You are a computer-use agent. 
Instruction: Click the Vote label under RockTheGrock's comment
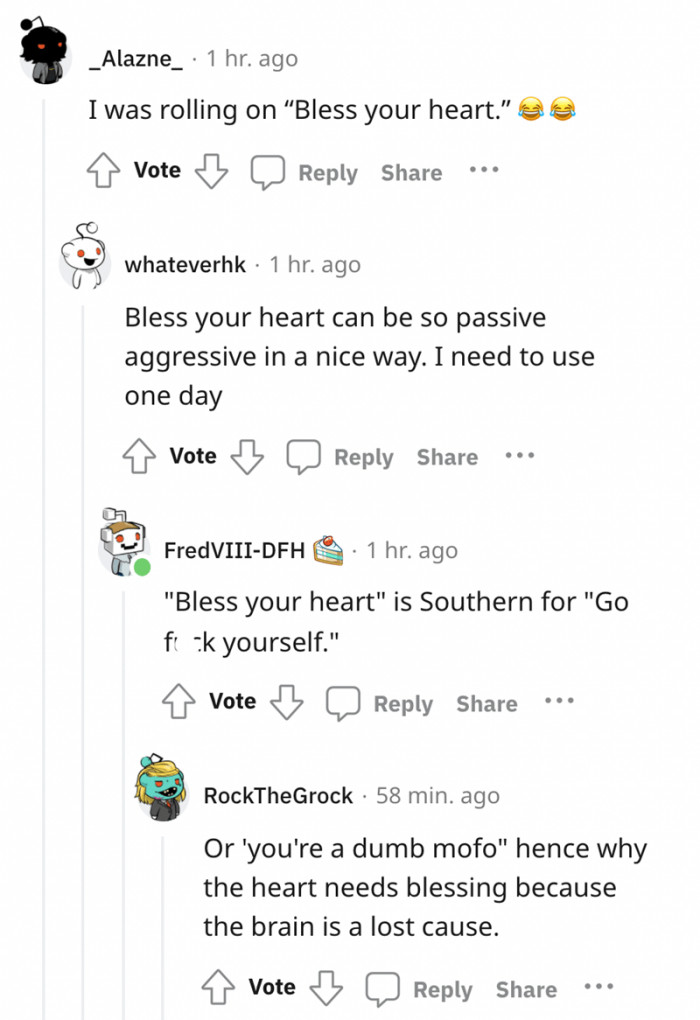tap(270, 987)
